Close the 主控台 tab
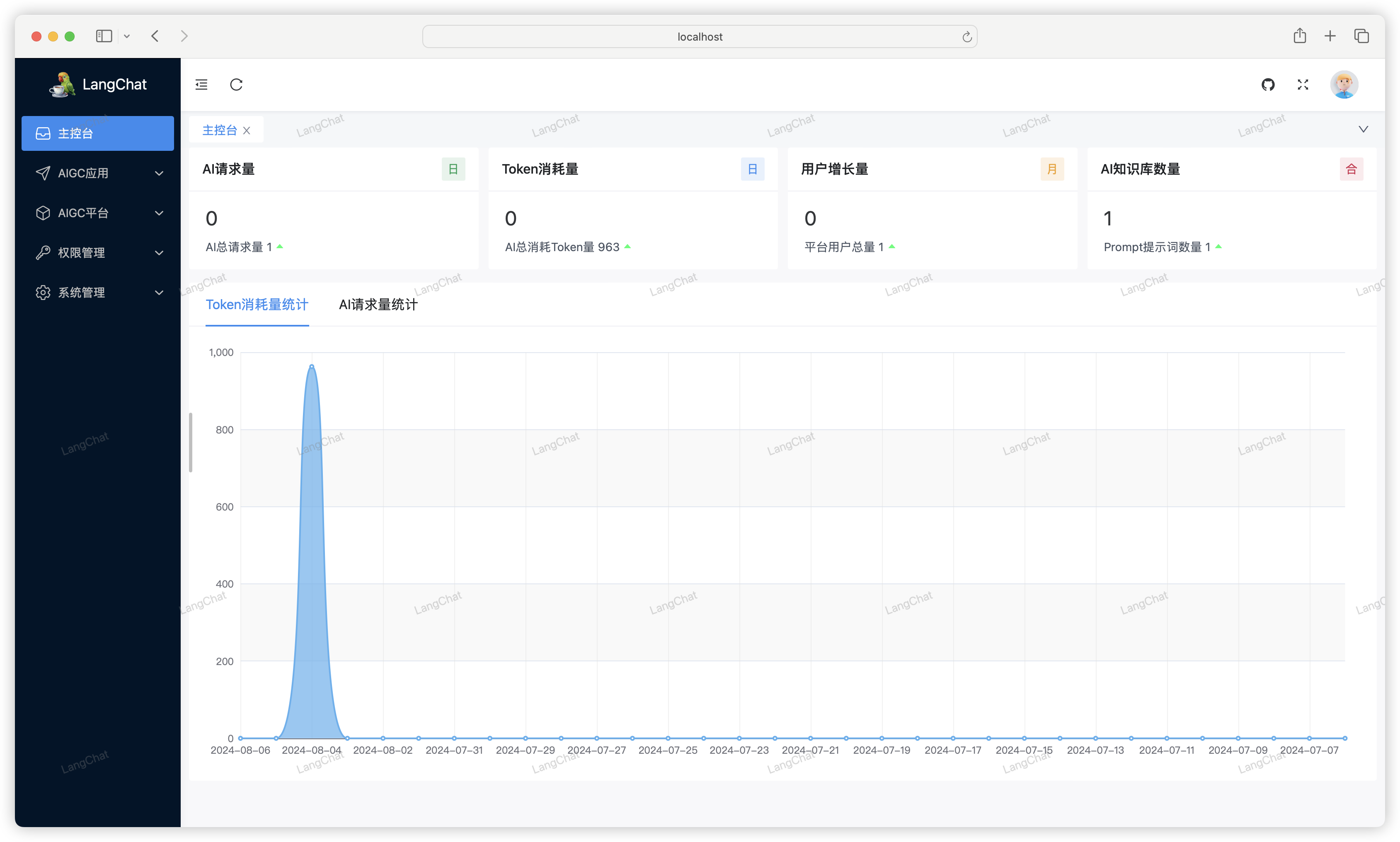 247,131
